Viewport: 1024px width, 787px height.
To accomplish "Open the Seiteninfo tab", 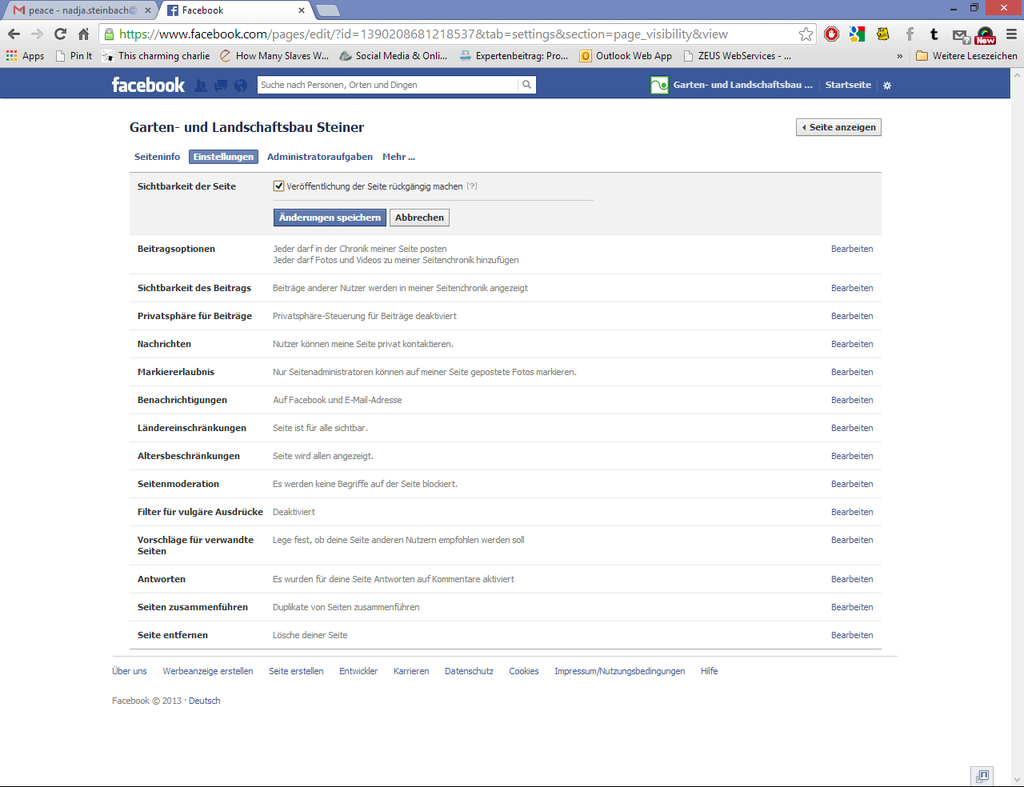I will tap(157, 157).
